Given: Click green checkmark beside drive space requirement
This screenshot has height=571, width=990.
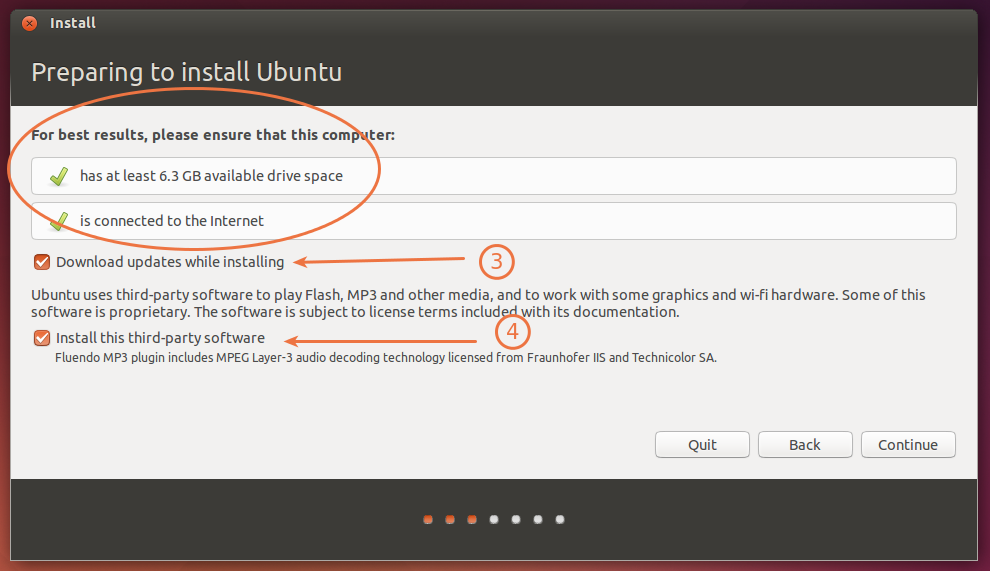Looking at the screenshot, I should tap(59, 176).
